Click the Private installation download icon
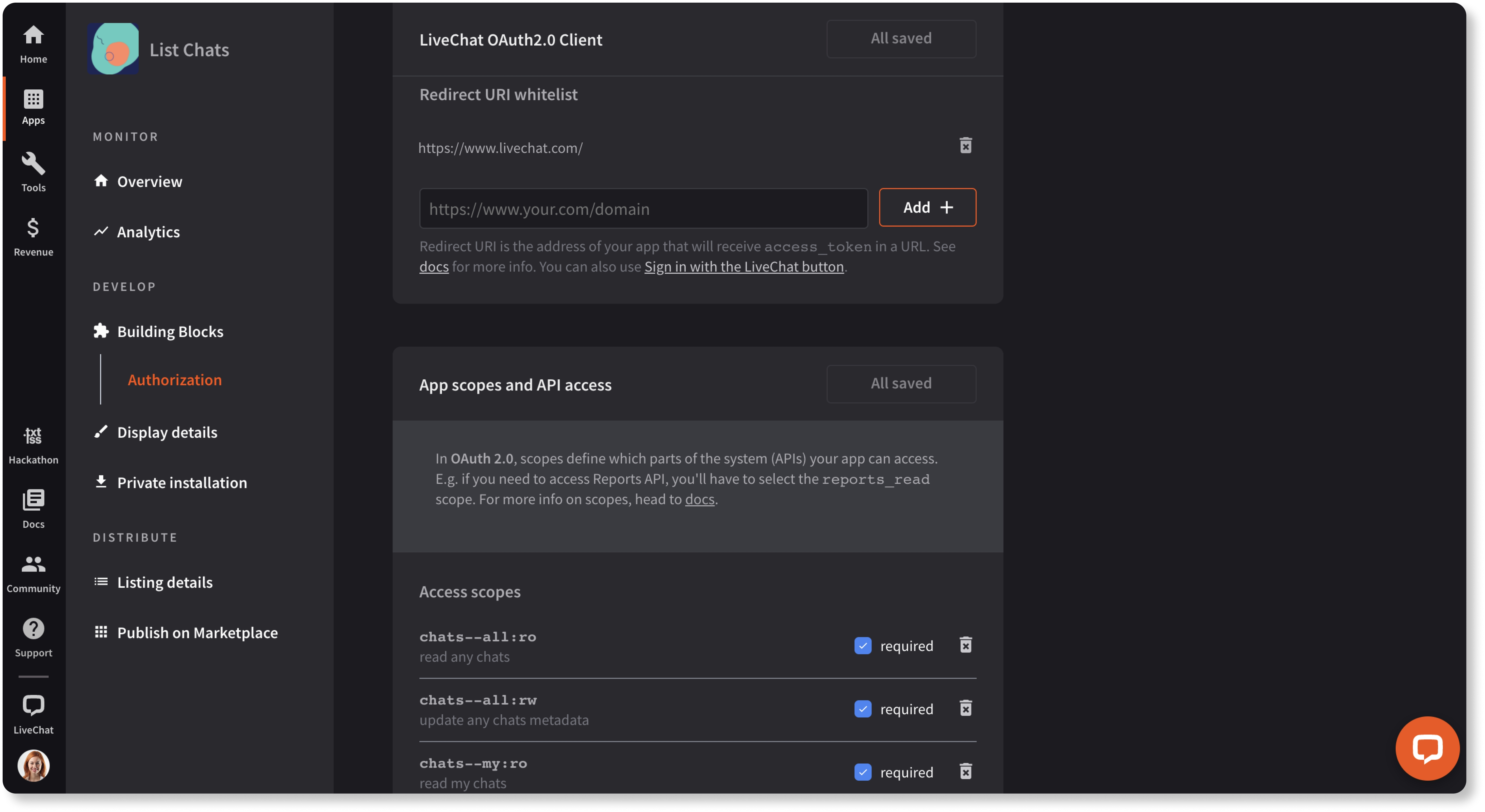Image resolution: width=1485 pixels, height=812 pixels. (101, 482)
